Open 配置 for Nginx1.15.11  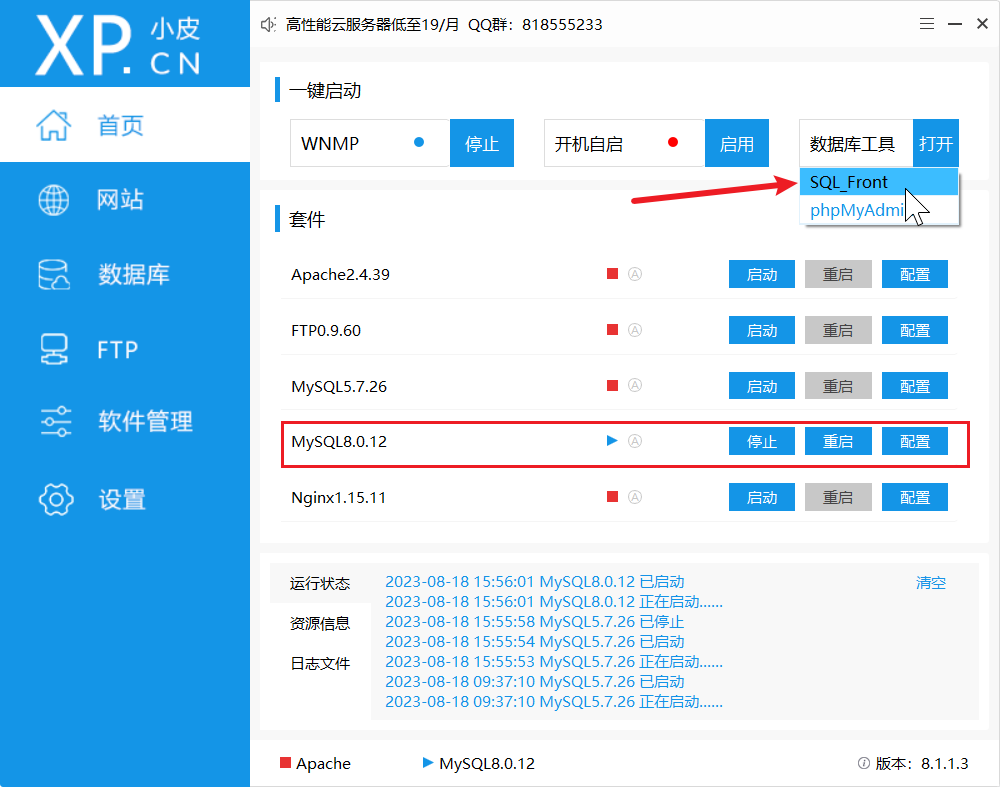[x=915, y=497]
